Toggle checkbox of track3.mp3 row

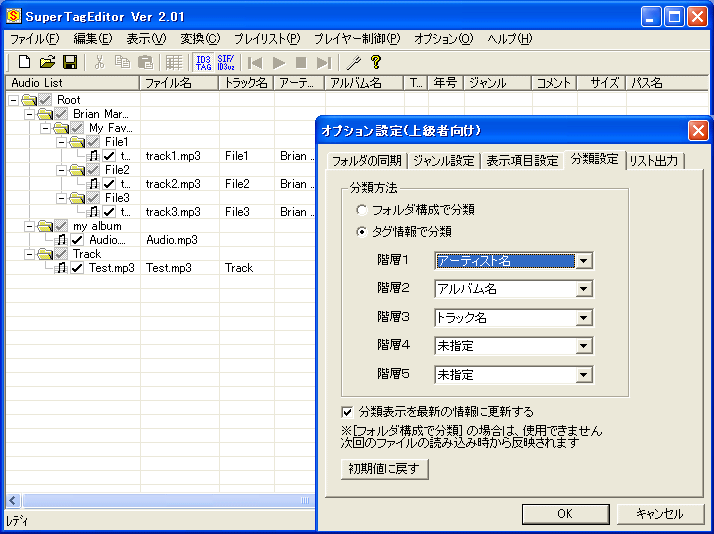pos(109,212)
